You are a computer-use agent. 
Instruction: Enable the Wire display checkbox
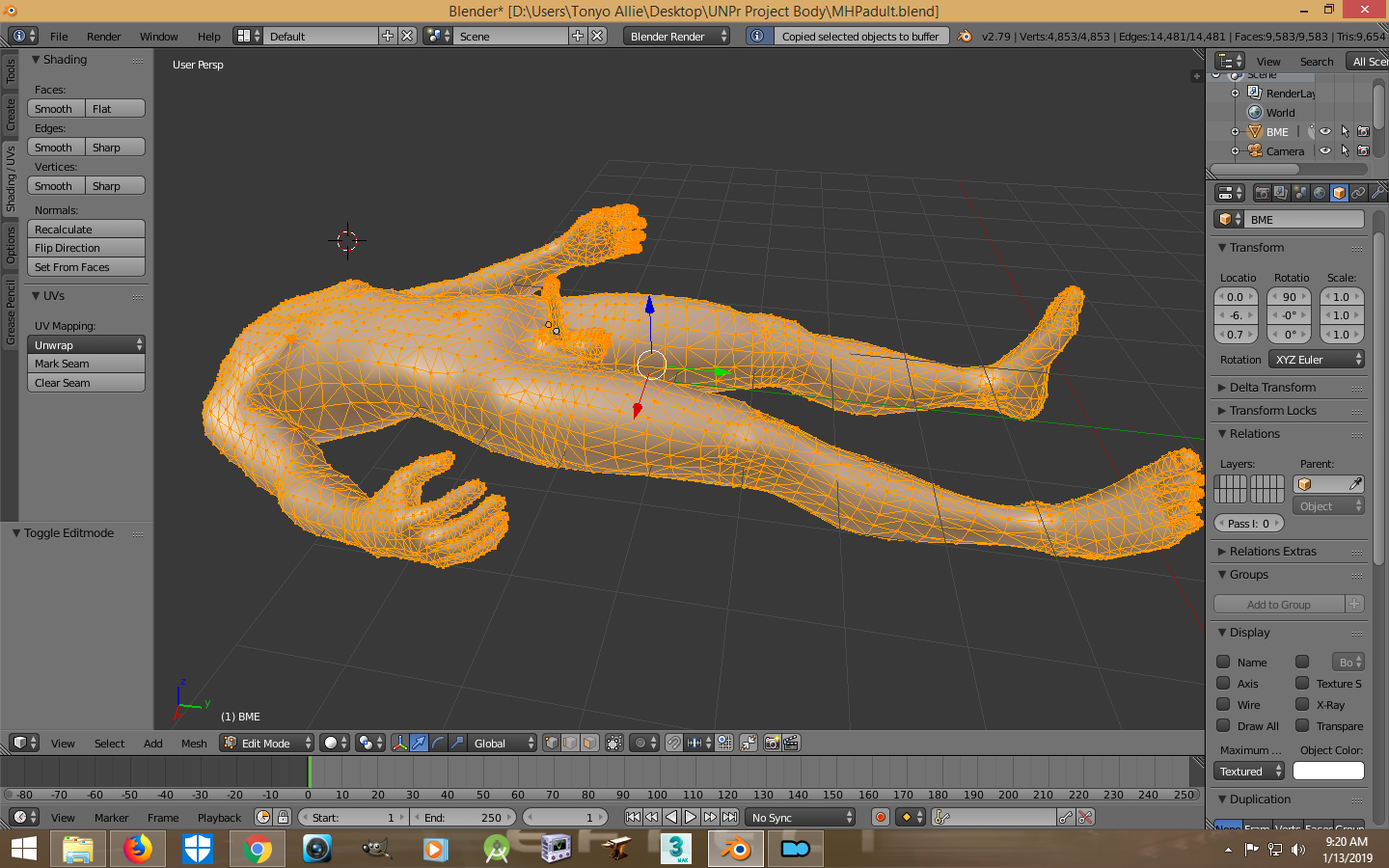click(1223, 704)
